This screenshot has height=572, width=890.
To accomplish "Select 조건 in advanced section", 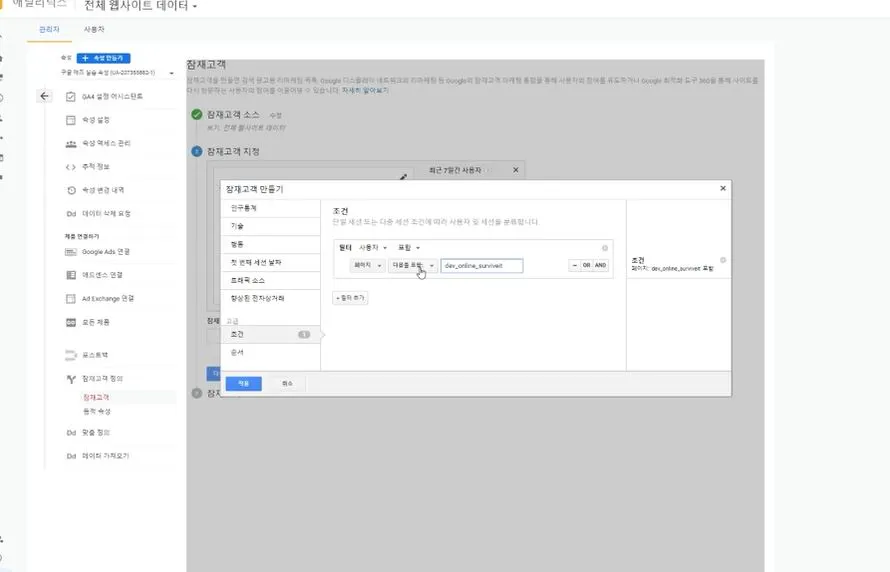I will [271, 335].
